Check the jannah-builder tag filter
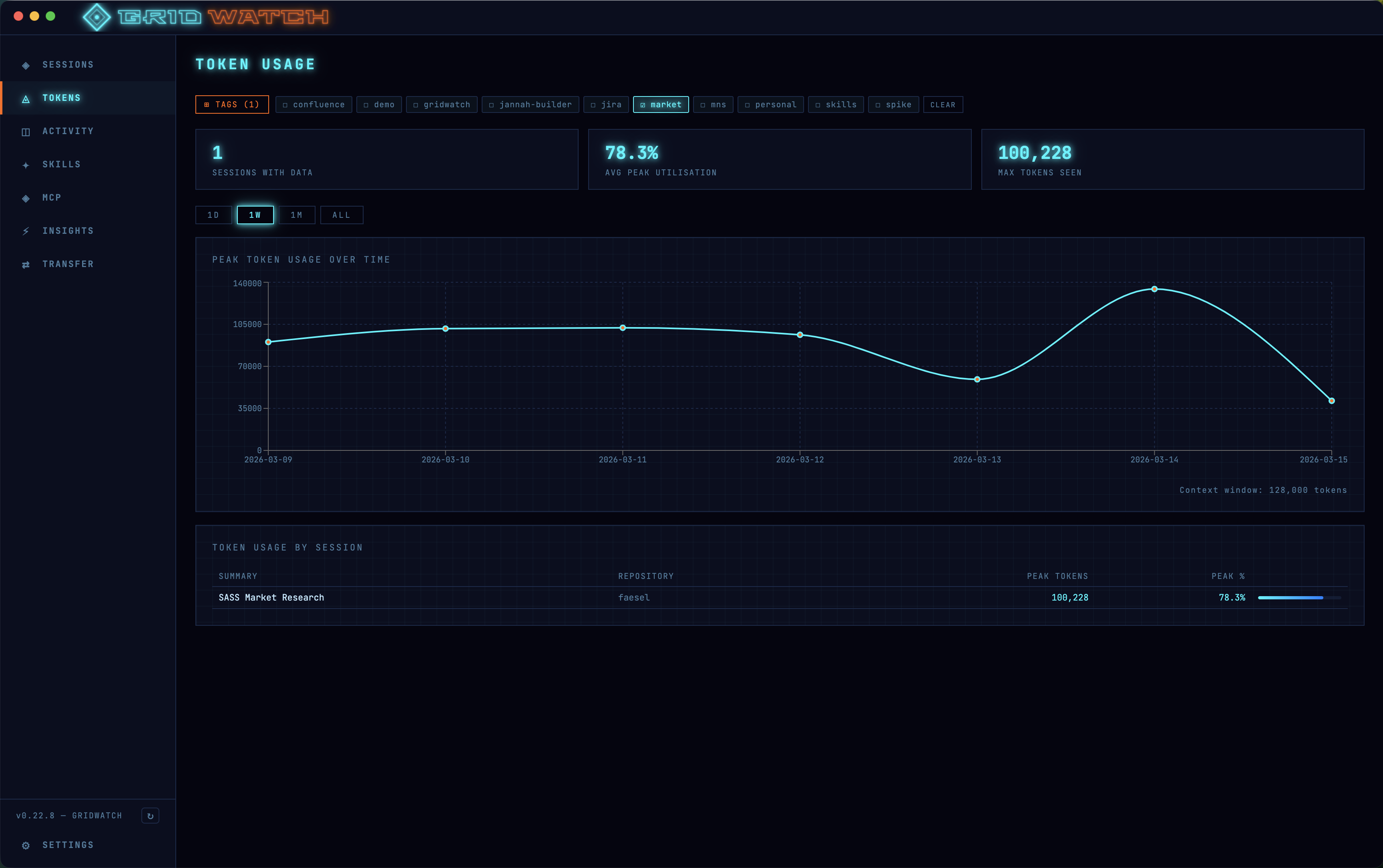Image resolution: width=1383 pixels, height=868 pixels. [530, 104]
